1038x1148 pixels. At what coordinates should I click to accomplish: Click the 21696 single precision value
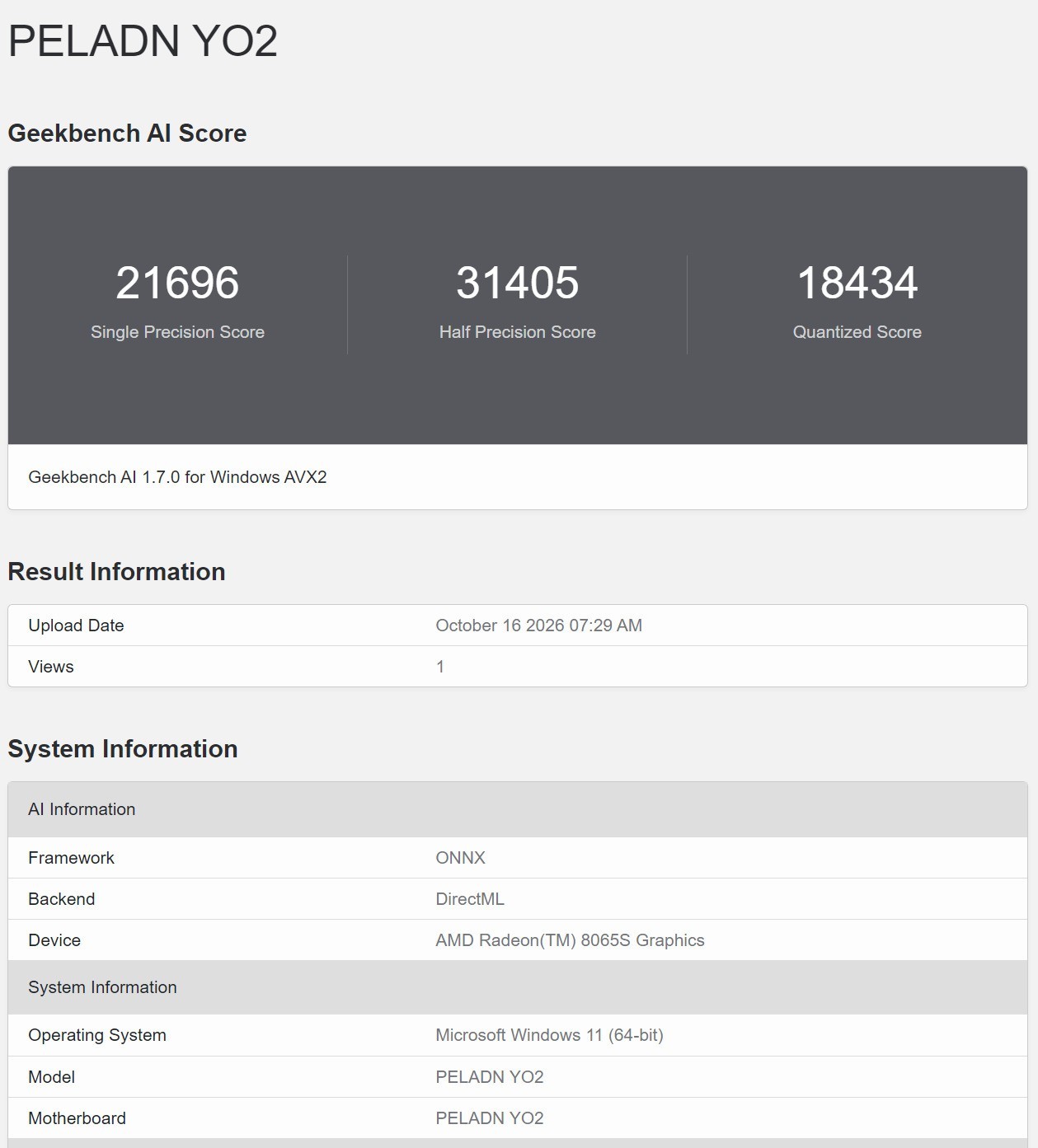coord(177,283)
